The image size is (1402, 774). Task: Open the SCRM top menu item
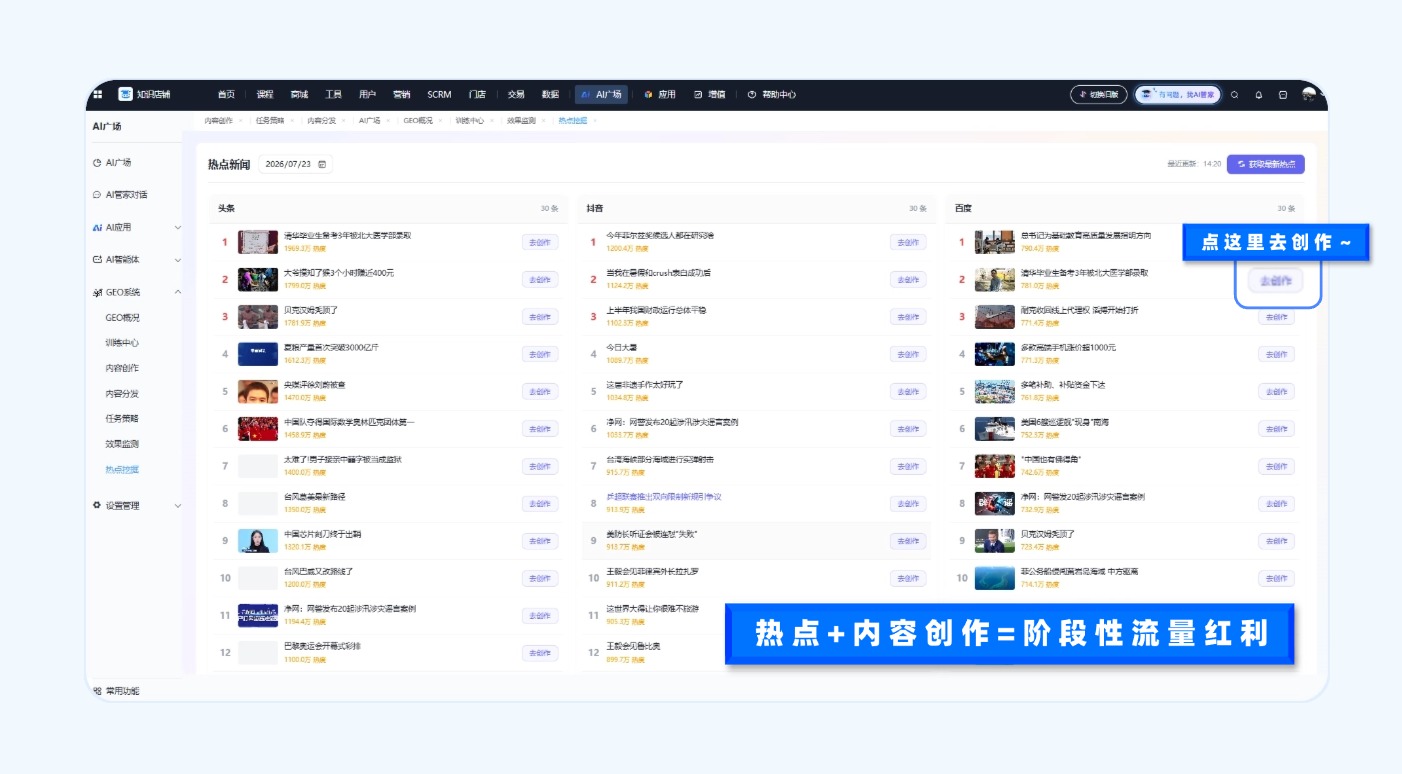[x=439, y=94]
